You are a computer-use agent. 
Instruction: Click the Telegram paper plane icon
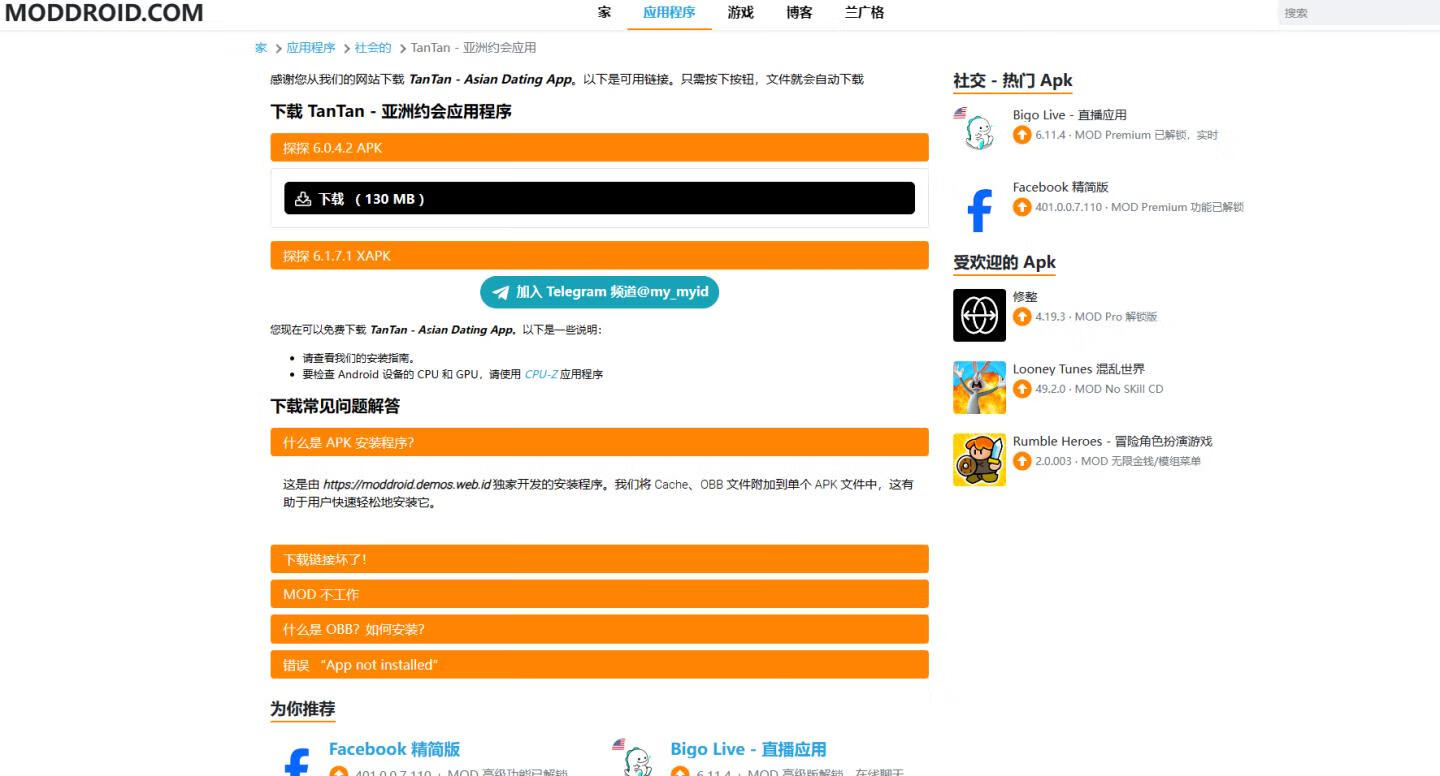pyautogui.click(x=501, y=293)
